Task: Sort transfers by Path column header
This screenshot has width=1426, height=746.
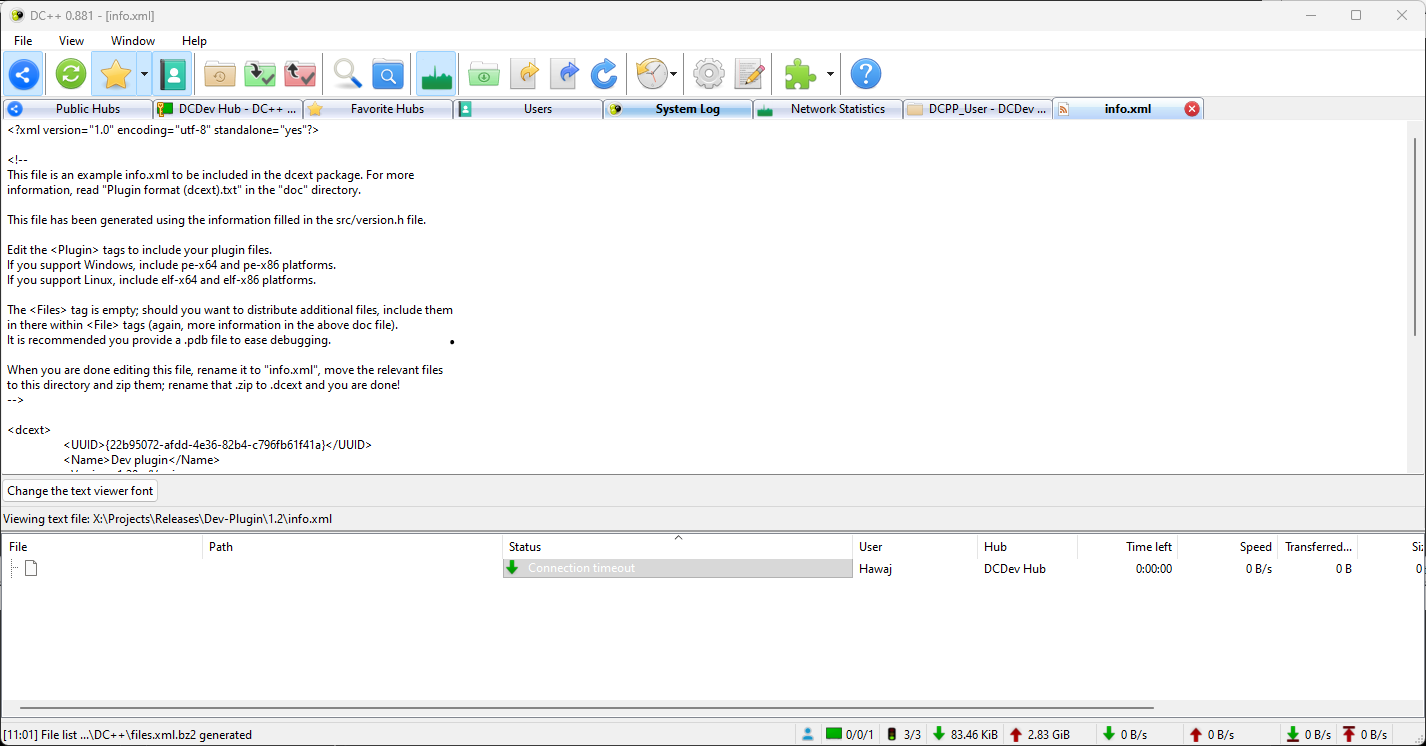Action: click(353, 547)
